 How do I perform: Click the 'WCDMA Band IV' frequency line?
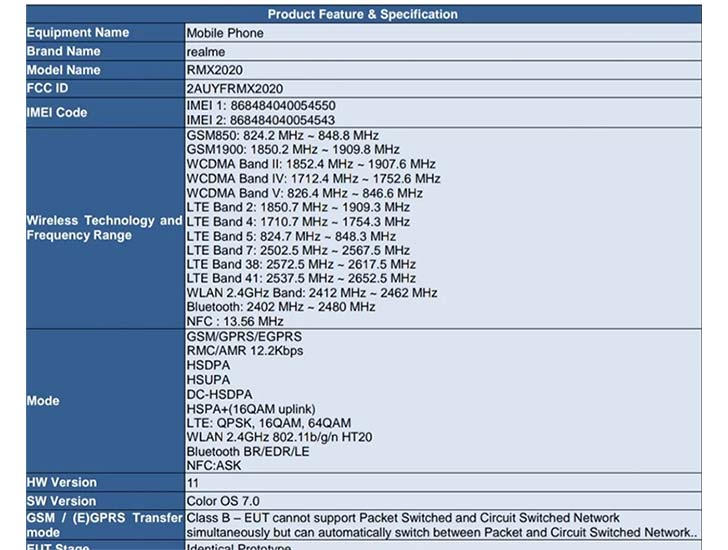tap(313, 178)
